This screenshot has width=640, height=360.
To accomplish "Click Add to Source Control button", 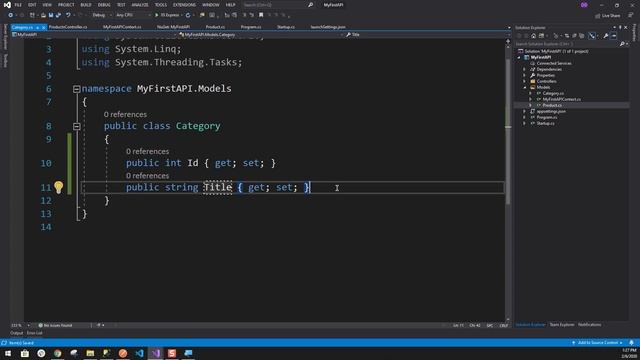I will pos(598,343).
